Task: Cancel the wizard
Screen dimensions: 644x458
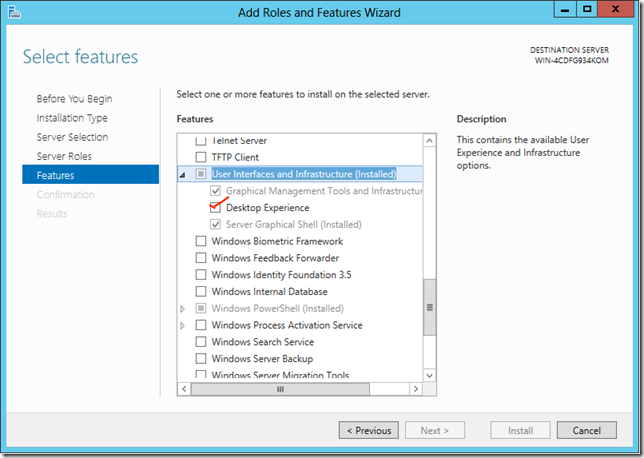Action: pyautogui.click(x=586, y=430)
